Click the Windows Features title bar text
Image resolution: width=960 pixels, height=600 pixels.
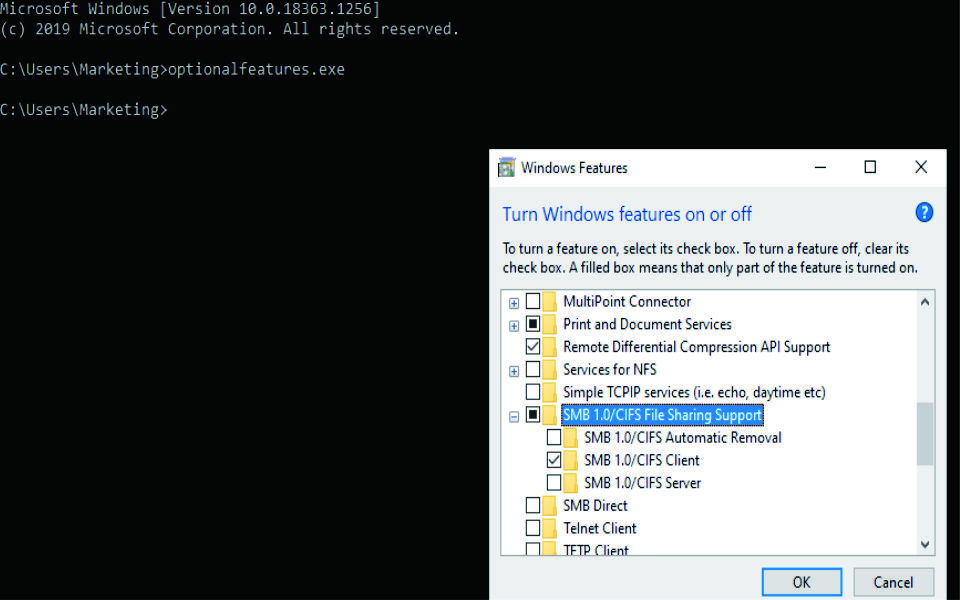[574, 168]
